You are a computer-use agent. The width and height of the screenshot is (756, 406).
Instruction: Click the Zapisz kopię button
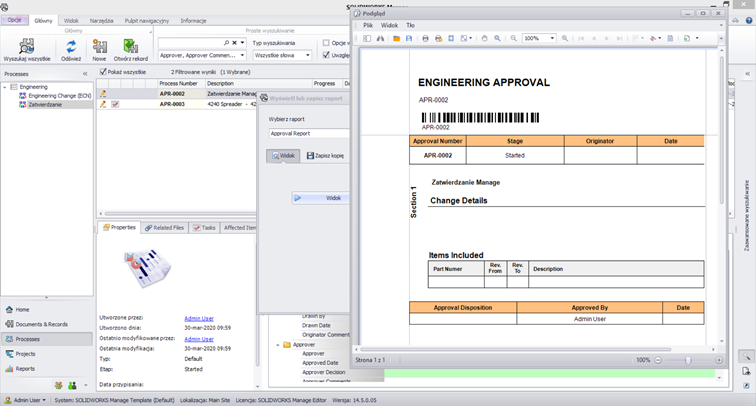click(325, 156)
